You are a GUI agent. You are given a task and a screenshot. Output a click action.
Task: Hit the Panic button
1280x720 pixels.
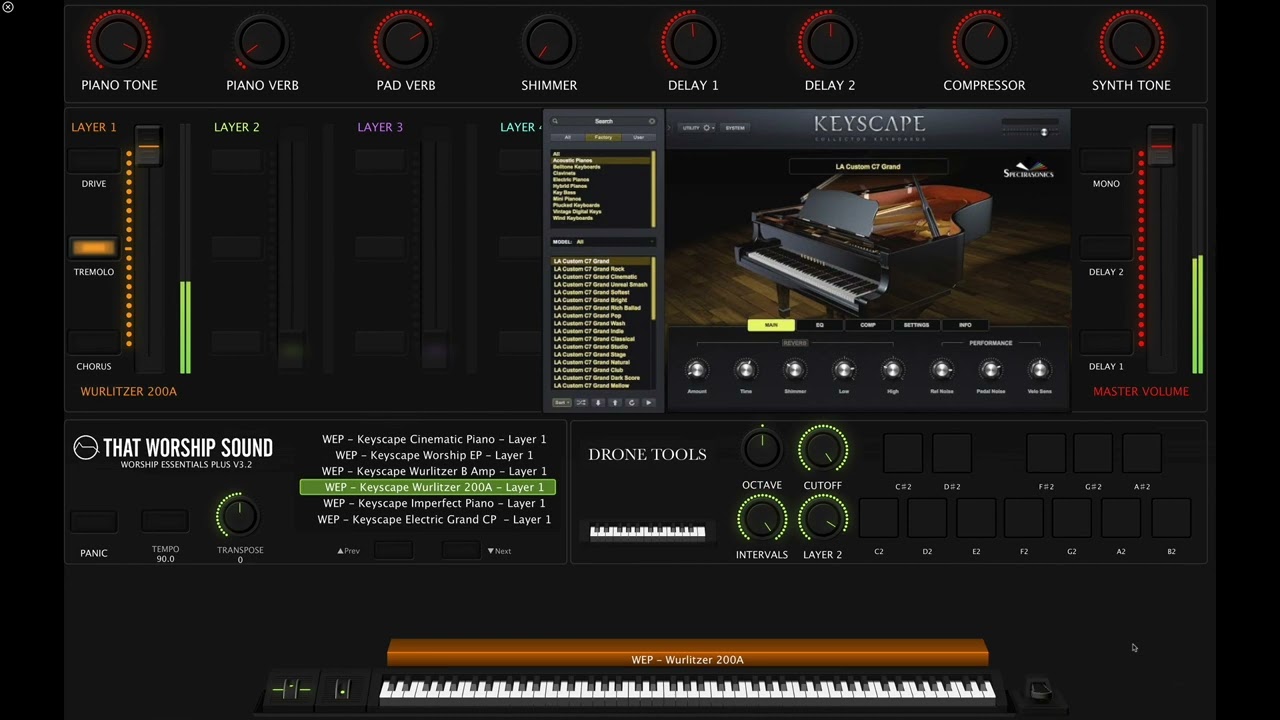pos(94,521)
